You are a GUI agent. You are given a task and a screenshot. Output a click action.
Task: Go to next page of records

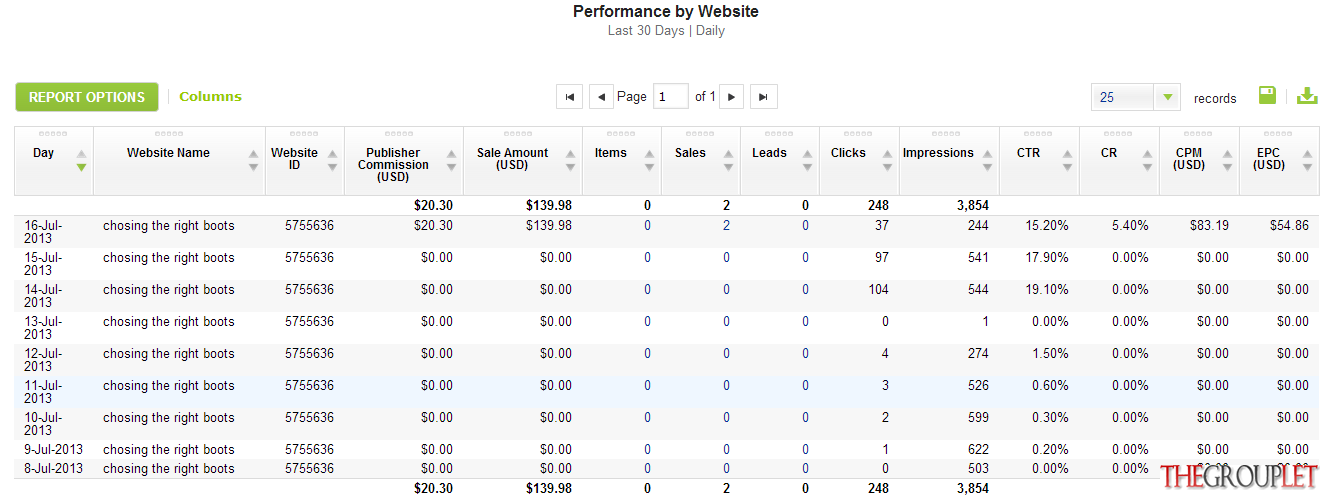[732, 97]
